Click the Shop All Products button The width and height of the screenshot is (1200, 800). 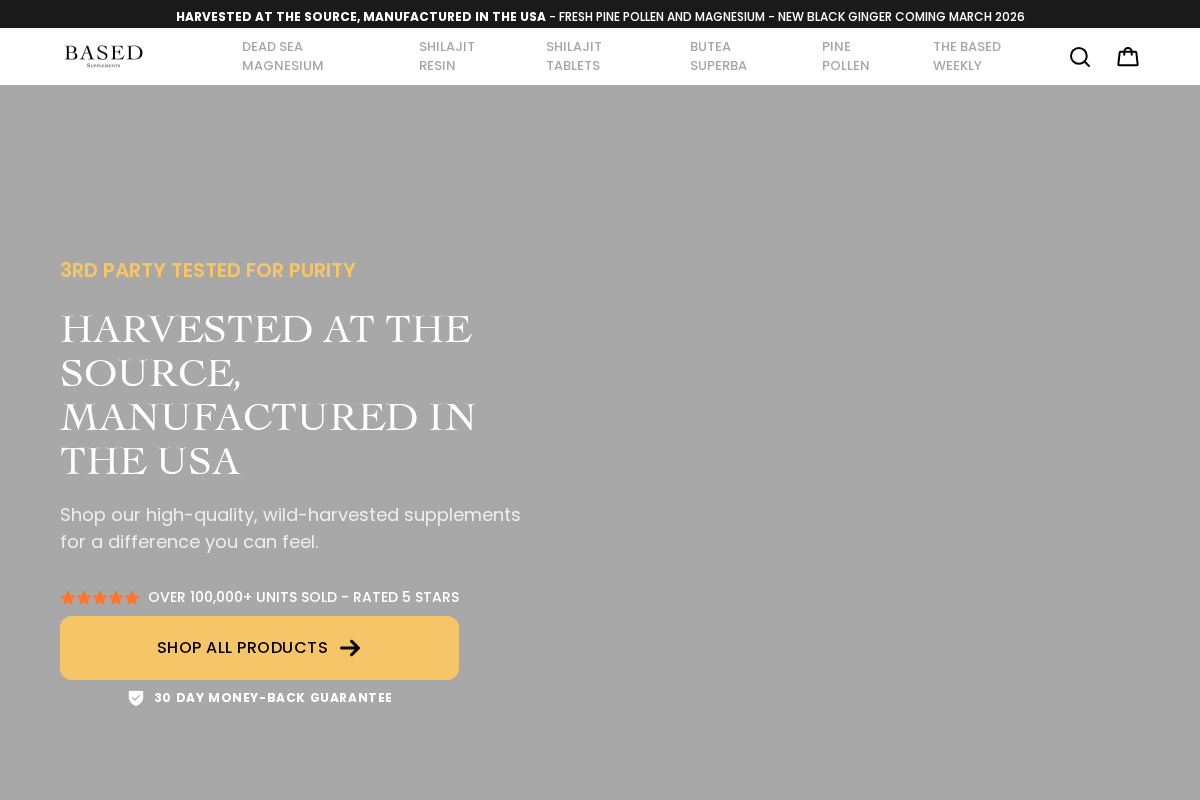pos(259,647)
